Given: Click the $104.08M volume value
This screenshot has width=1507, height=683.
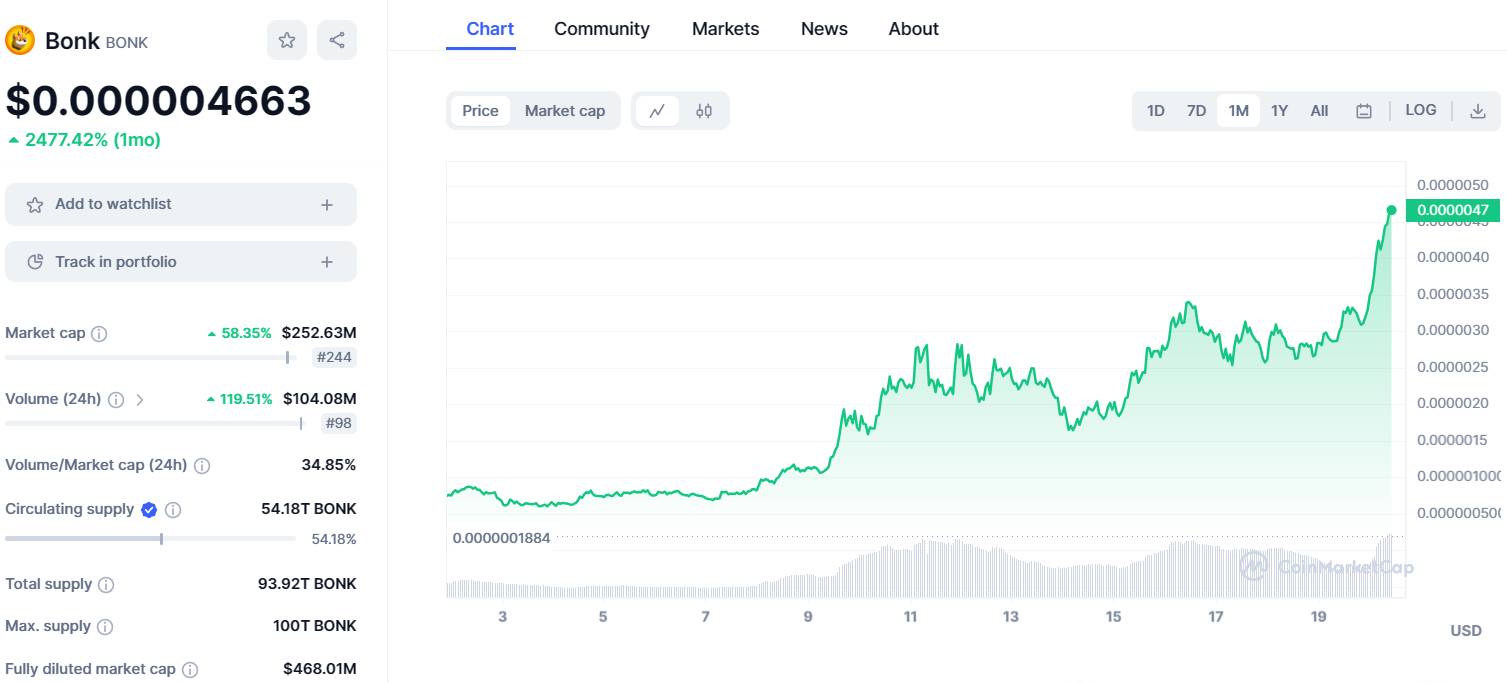Looking at the screenshot, I should tap(320, 399).
